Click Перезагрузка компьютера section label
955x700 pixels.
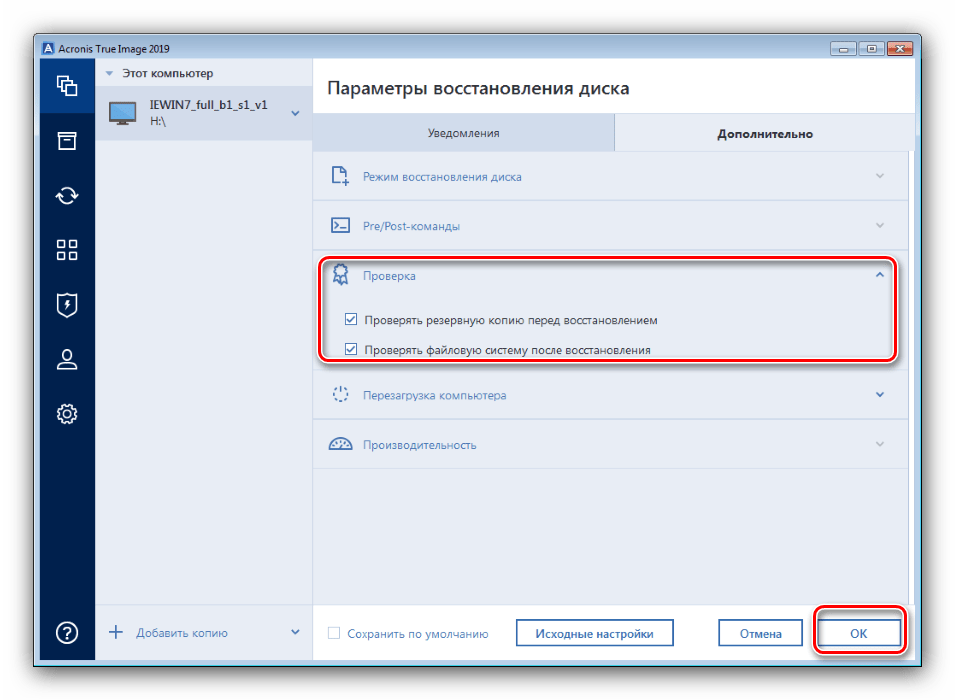pyautogui.click(x=434, y=395)
